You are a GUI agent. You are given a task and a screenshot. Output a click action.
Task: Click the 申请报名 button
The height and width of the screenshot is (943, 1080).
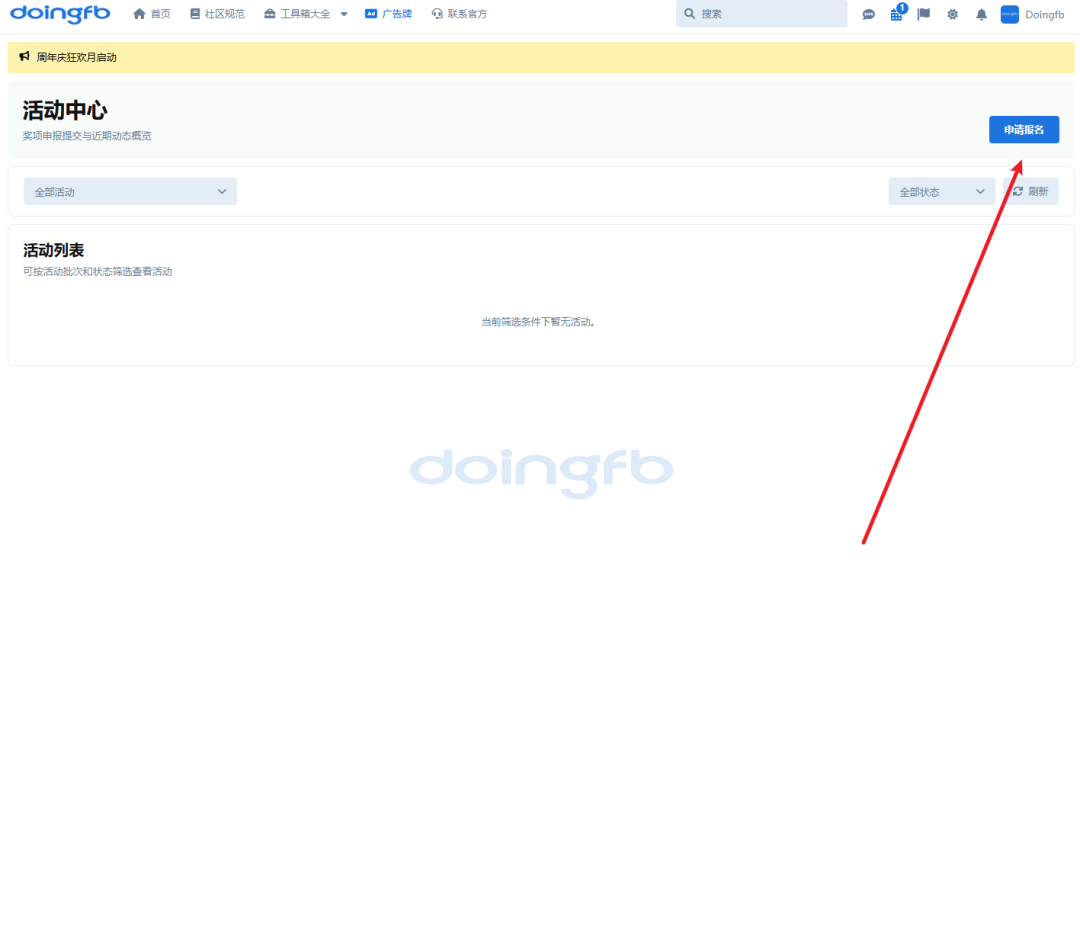point(1024,129)
